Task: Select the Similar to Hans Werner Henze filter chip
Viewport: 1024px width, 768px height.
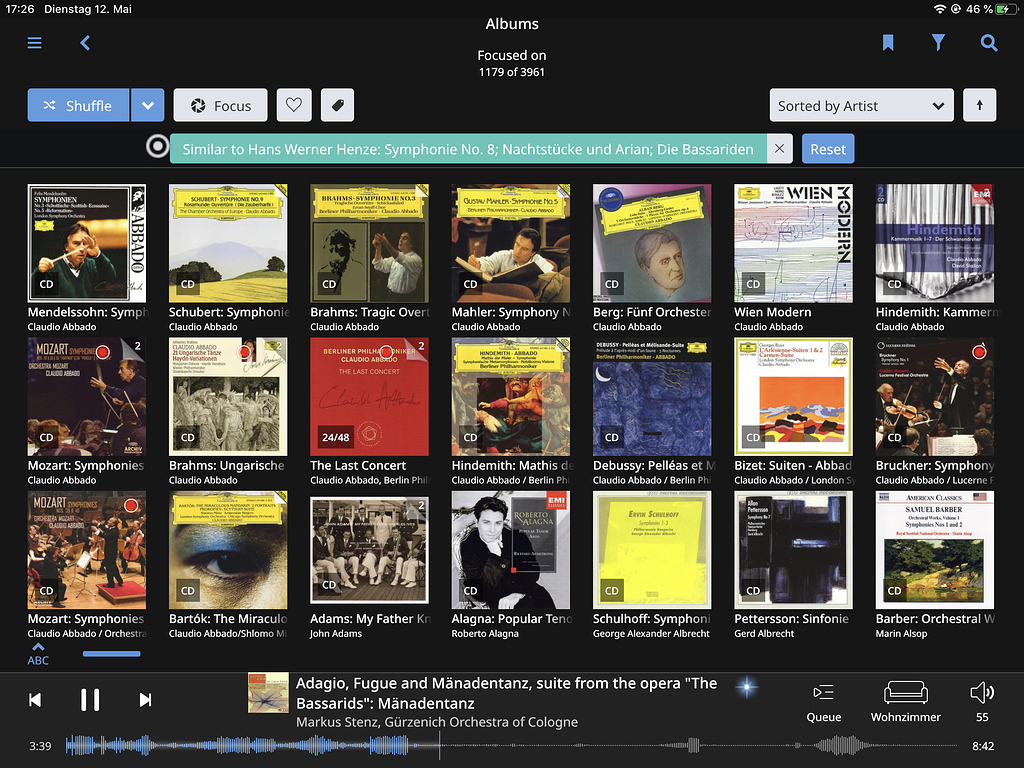Action: coord(468,149)
